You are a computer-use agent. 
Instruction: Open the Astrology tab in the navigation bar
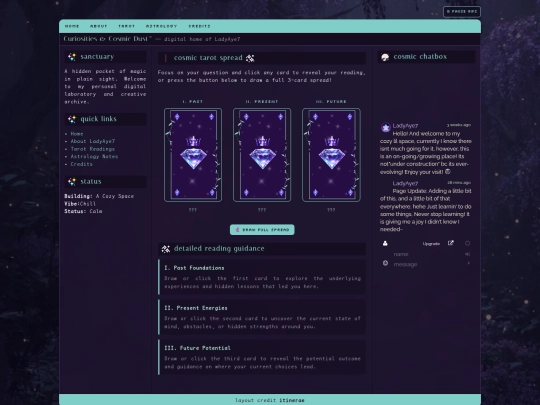(161, 26)
